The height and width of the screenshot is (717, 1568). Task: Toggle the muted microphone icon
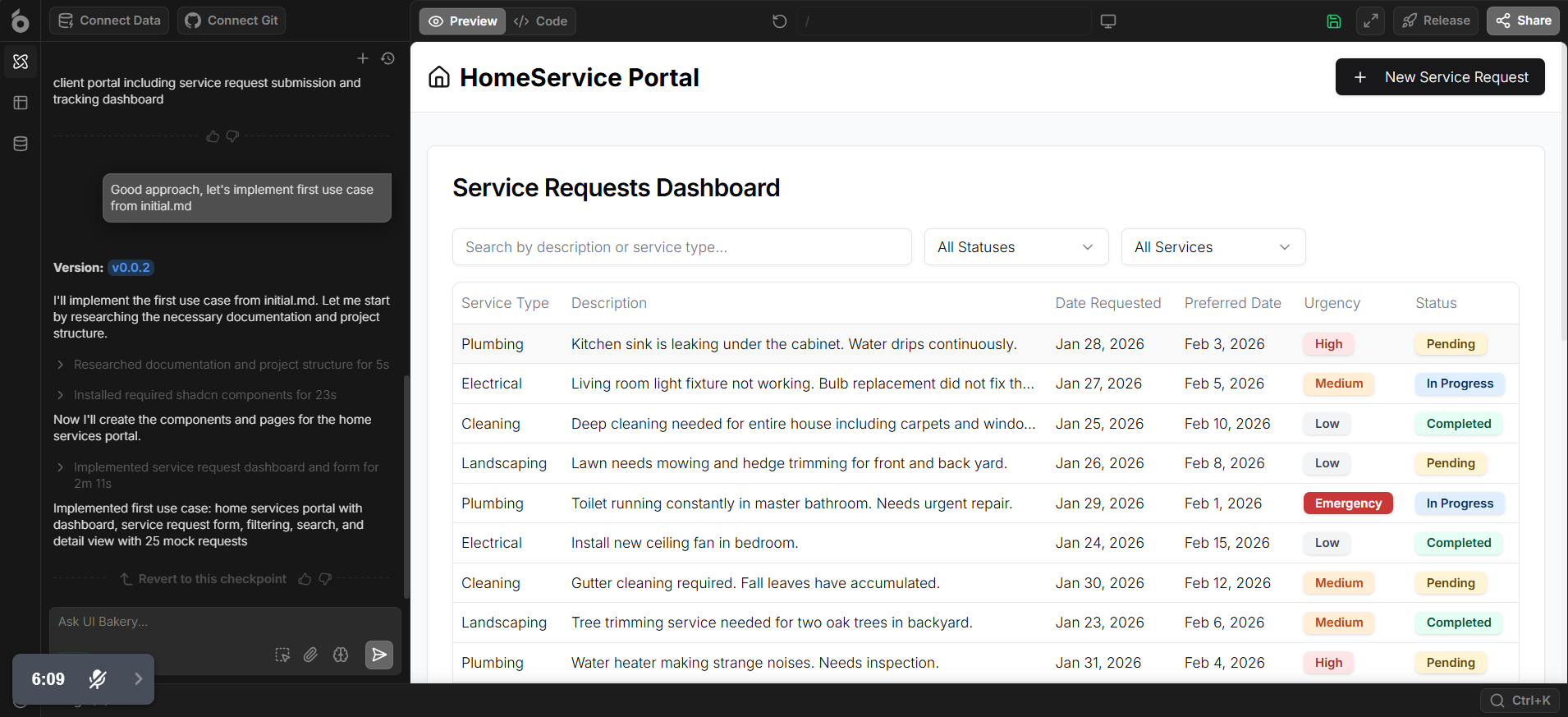pyautogui.click(x=98, y=679)
